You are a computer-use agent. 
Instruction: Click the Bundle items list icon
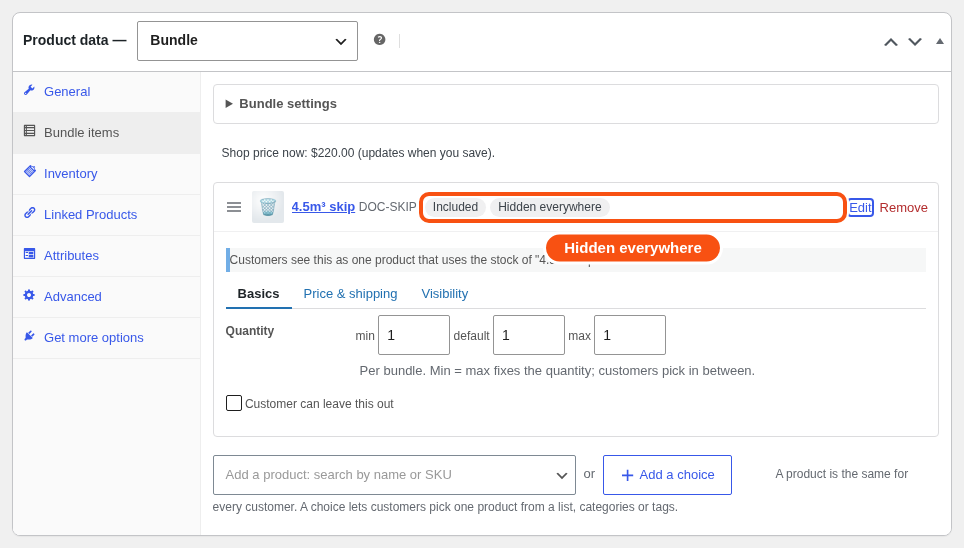(x=29, y=130)
